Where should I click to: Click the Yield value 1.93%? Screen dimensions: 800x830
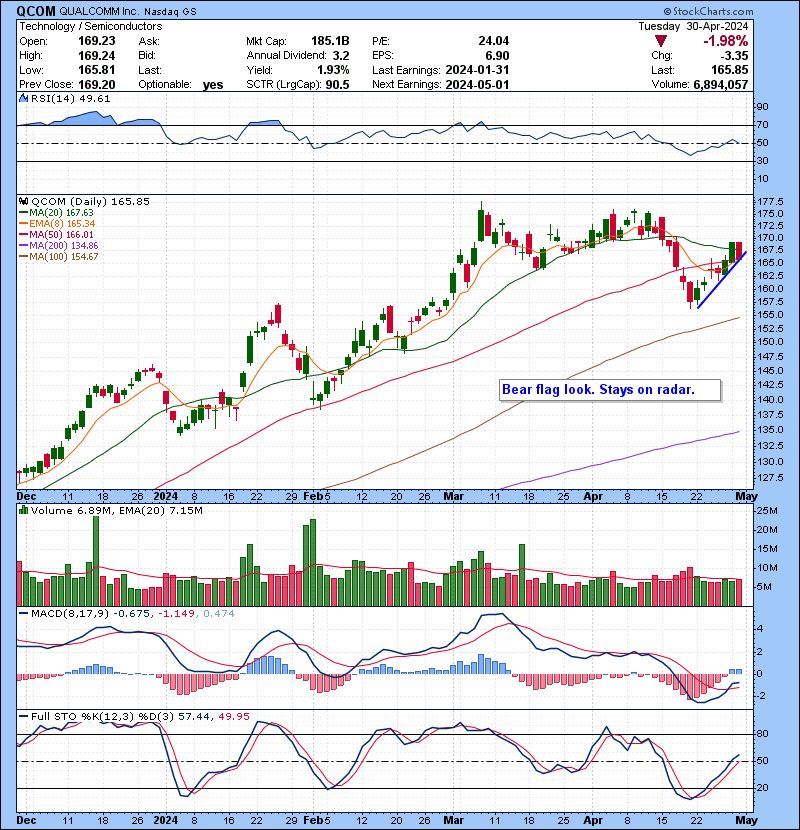pos(333,70)
